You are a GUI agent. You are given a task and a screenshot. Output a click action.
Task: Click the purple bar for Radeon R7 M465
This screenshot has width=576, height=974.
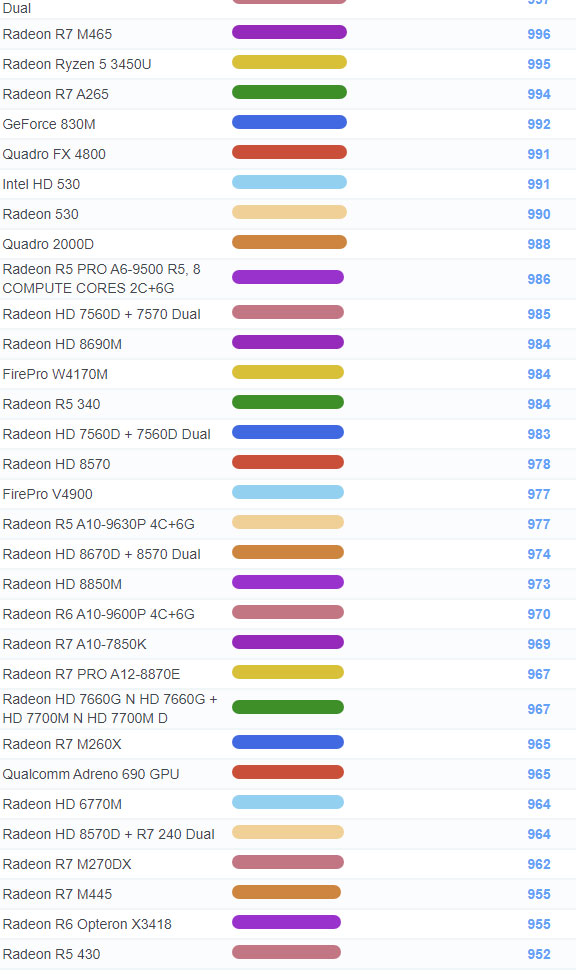coord(289,32)
